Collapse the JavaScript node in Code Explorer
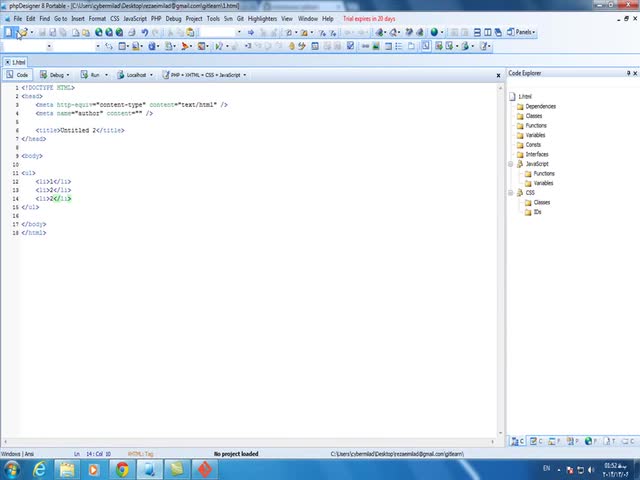Image resolution: width=640 pixels, height=480 pixels. click(510, 164)
